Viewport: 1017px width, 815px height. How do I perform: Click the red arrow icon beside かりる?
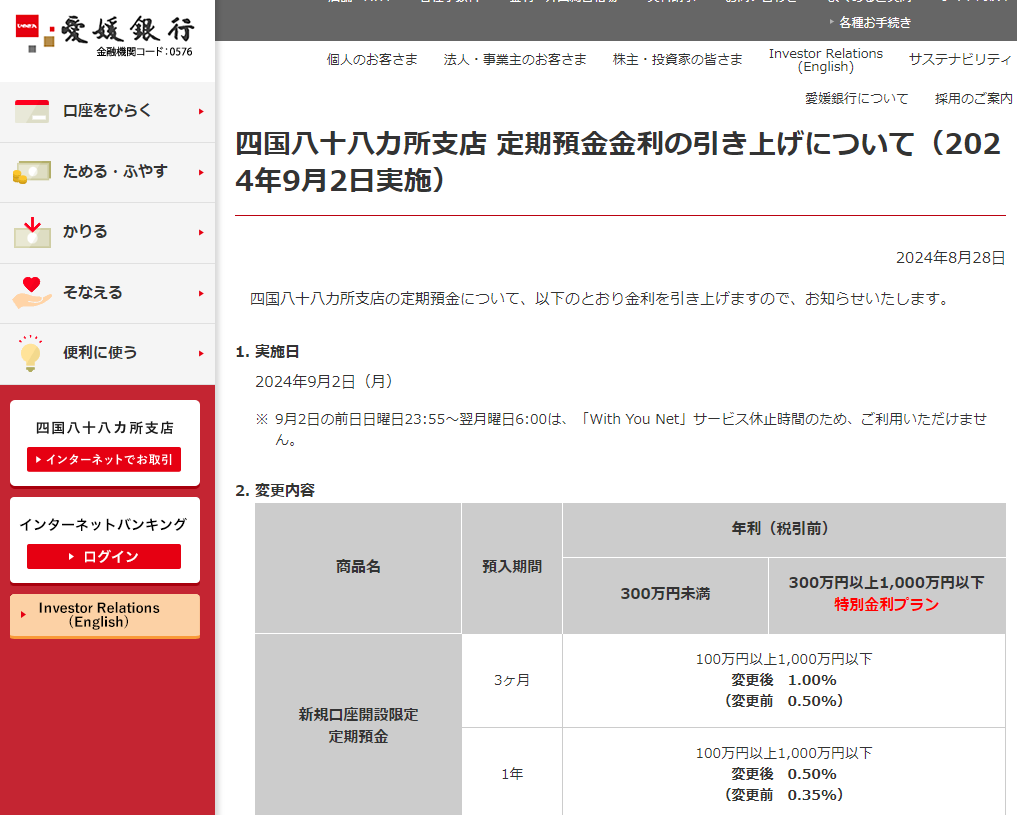pyautogui.click(x=32, y=233)
